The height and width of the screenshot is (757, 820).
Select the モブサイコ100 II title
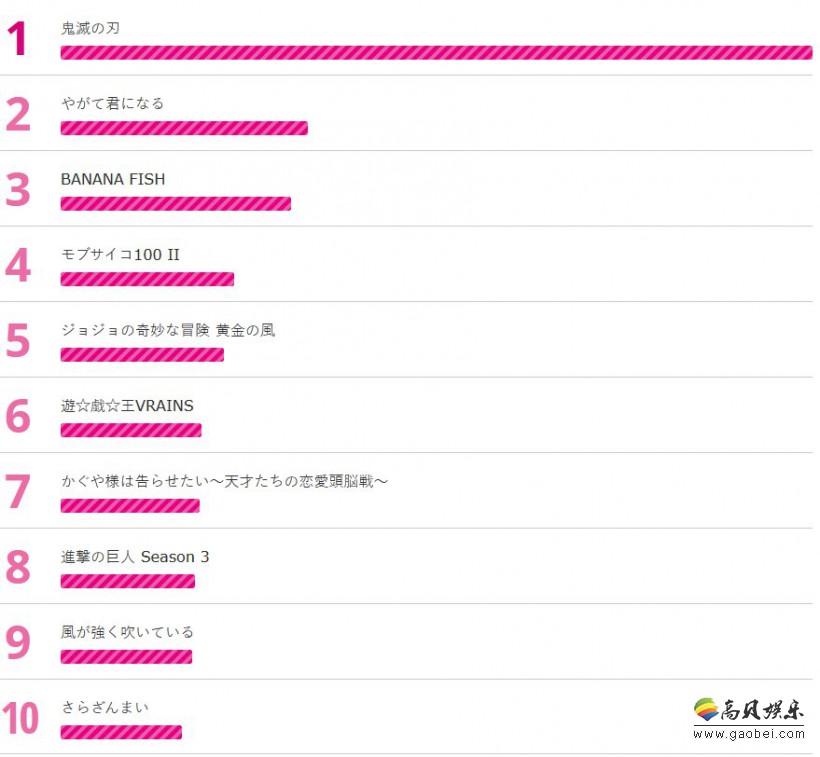pyautogui.click(x=120, y=255)
